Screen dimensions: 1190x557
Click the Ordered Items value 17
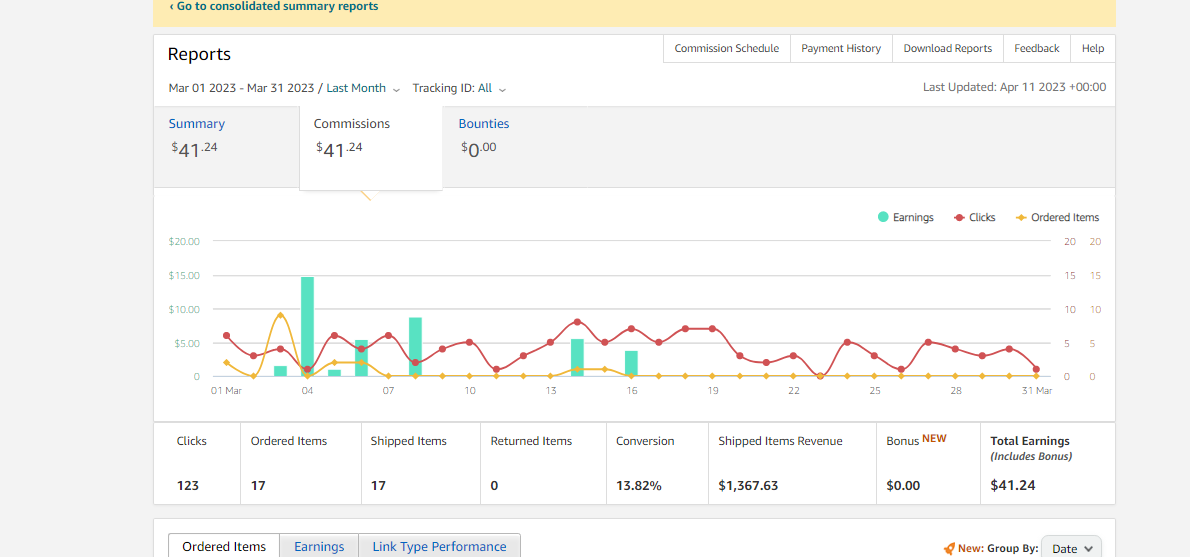coord(258,486)
